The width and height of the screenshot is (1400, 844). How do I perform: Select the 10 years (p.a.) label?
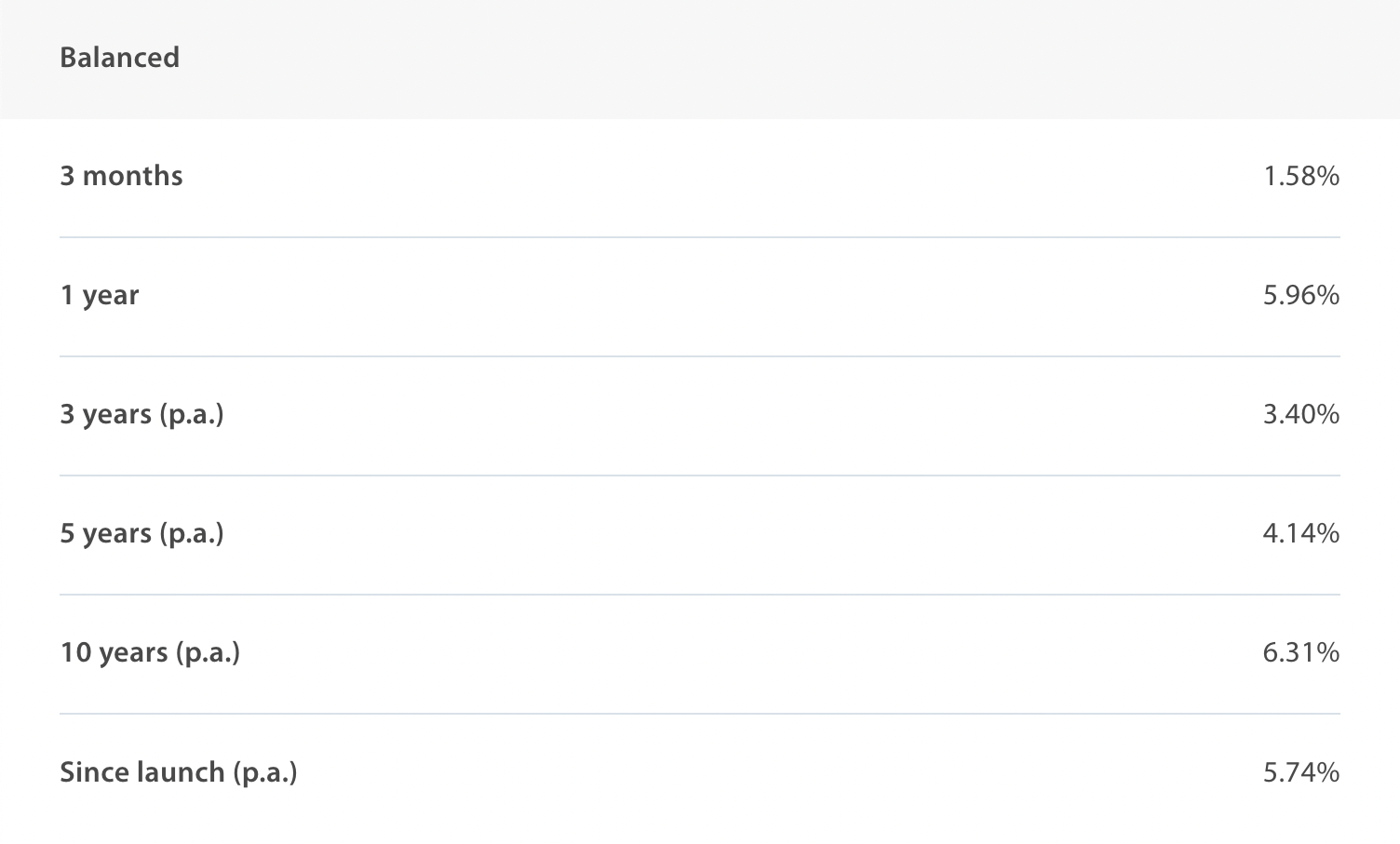150,652
